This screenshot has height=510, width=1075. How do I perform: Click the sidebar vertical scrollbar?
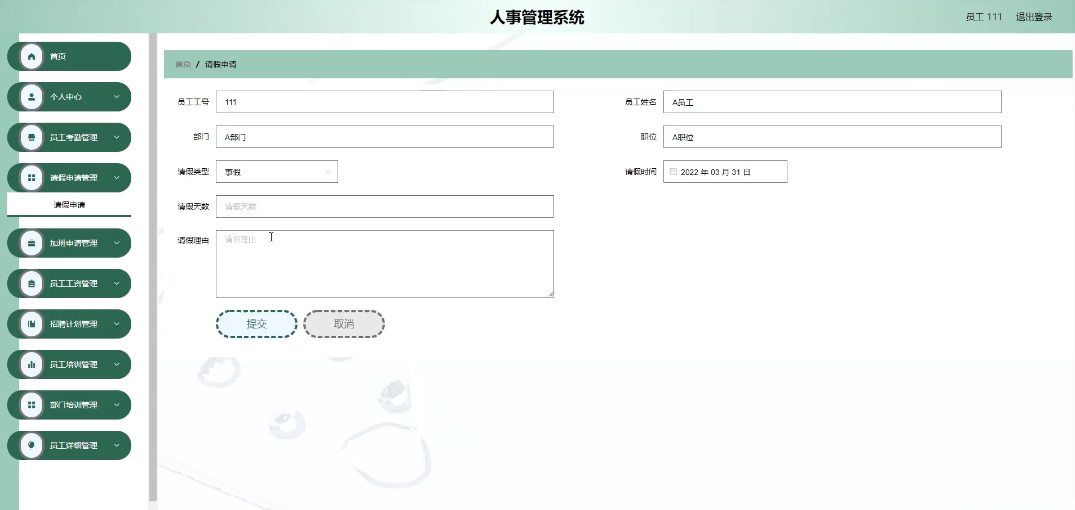[153, 267]
